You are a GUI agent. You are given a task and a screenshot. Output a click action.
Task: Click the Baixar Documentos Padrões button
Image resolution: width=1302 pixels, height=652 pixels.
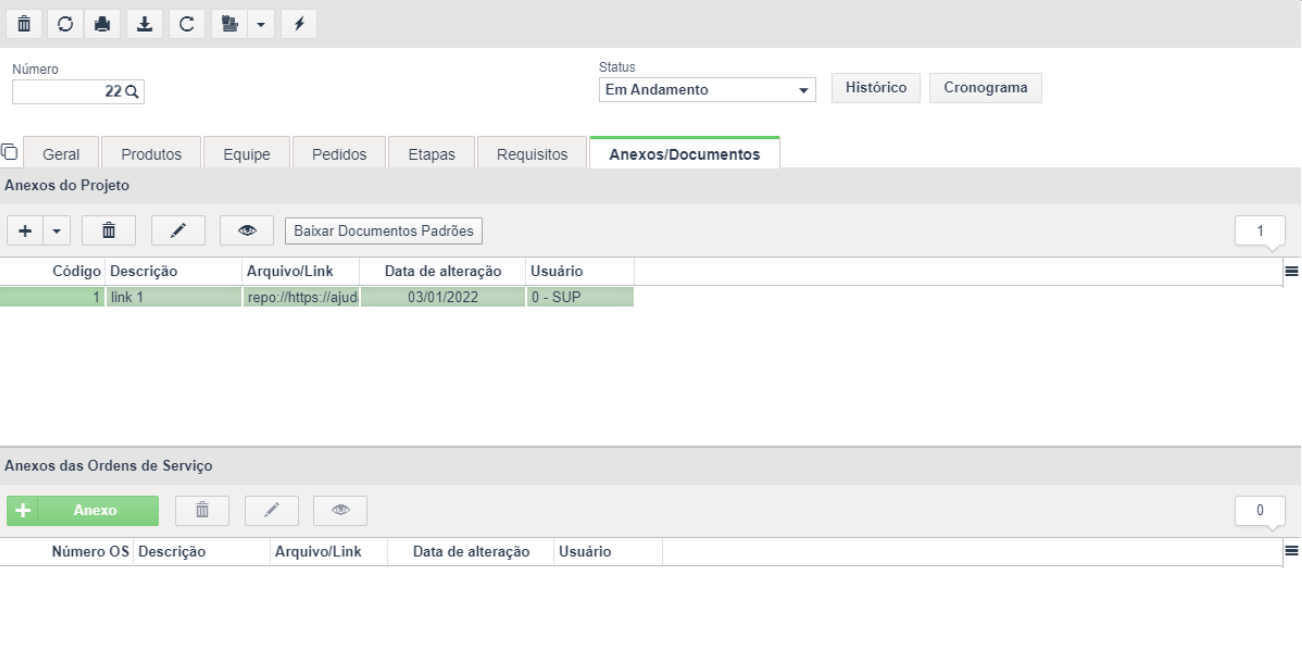(383, 230)
